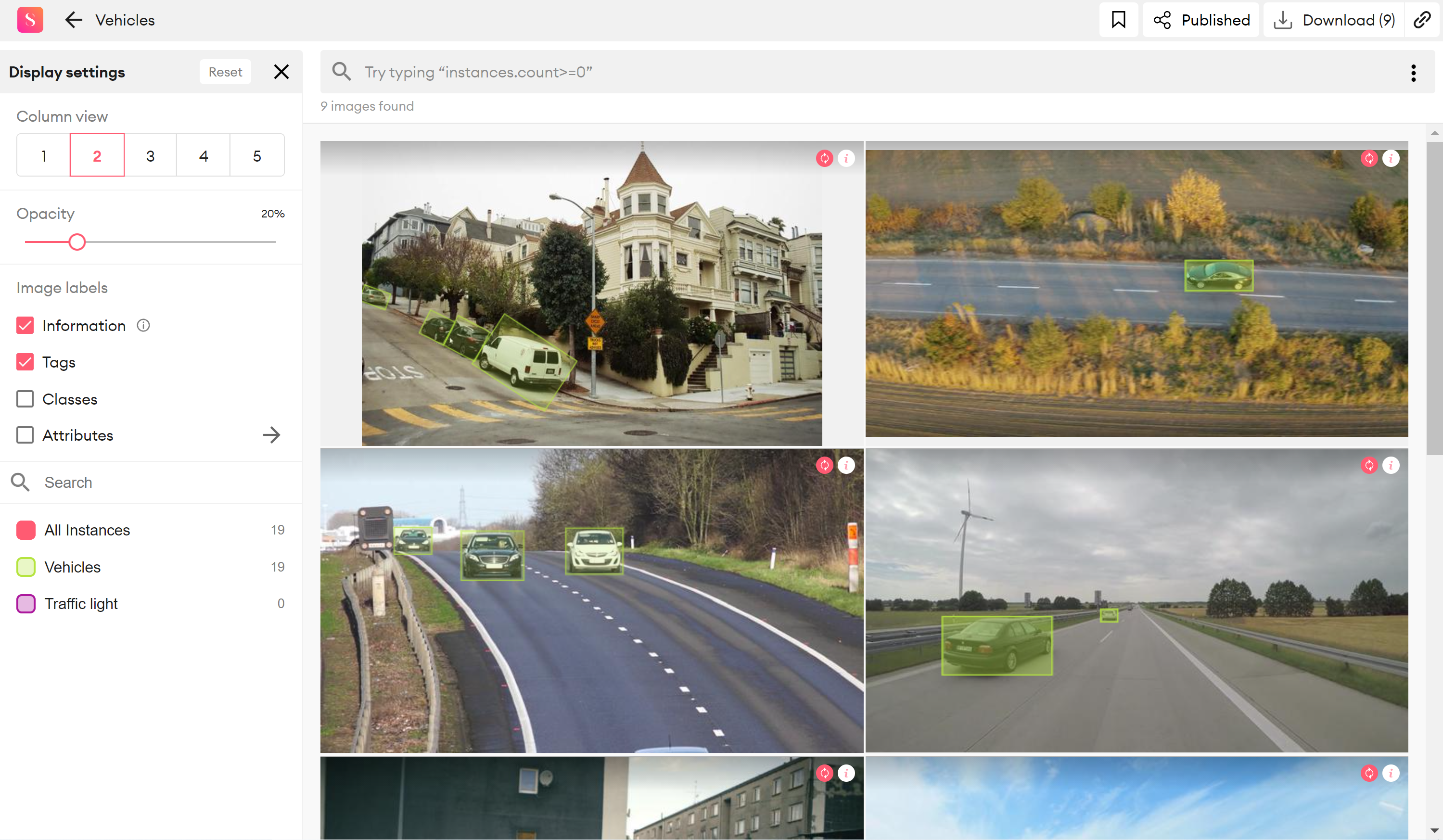Open the Published share button
This screenshot has height=840, width=1443.
point(1201,20)
